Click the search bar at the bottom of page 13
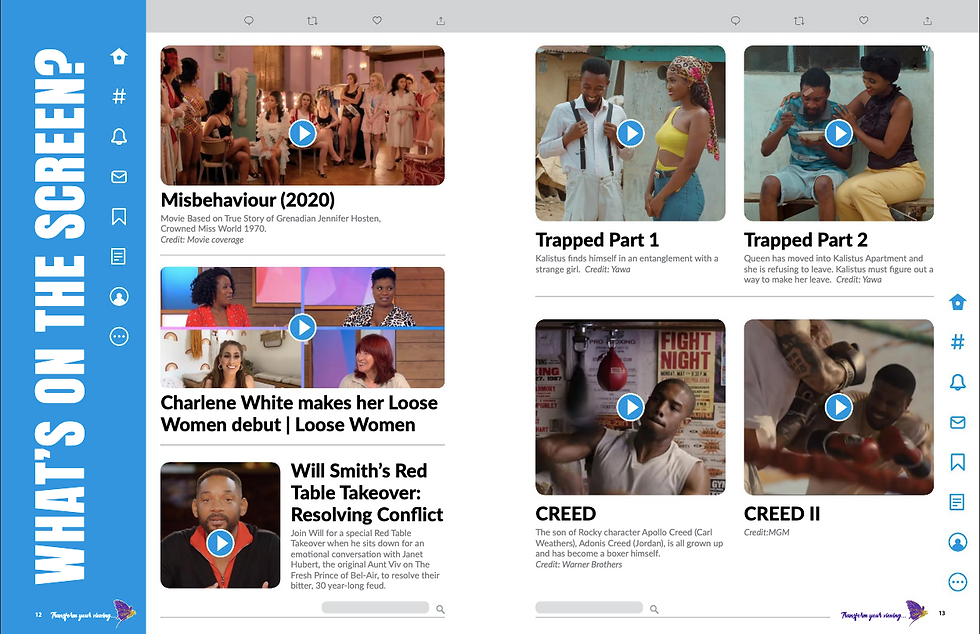The image size is (980, 634). coord(589,608)
